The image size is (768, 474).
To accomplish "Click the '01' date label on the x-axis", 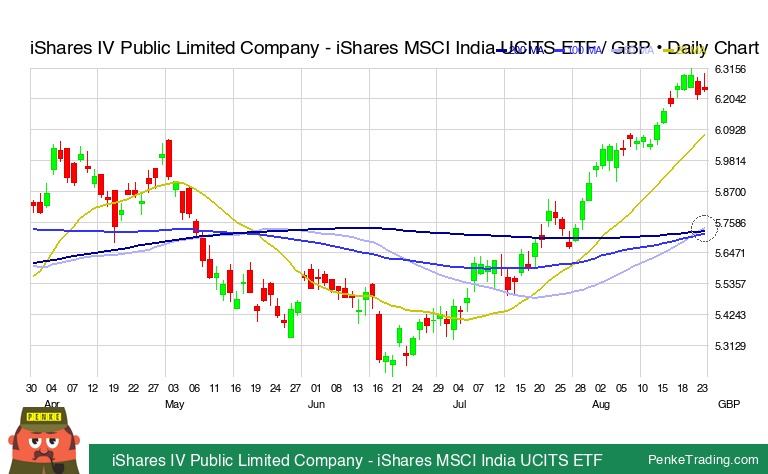I will click(315, 388).
